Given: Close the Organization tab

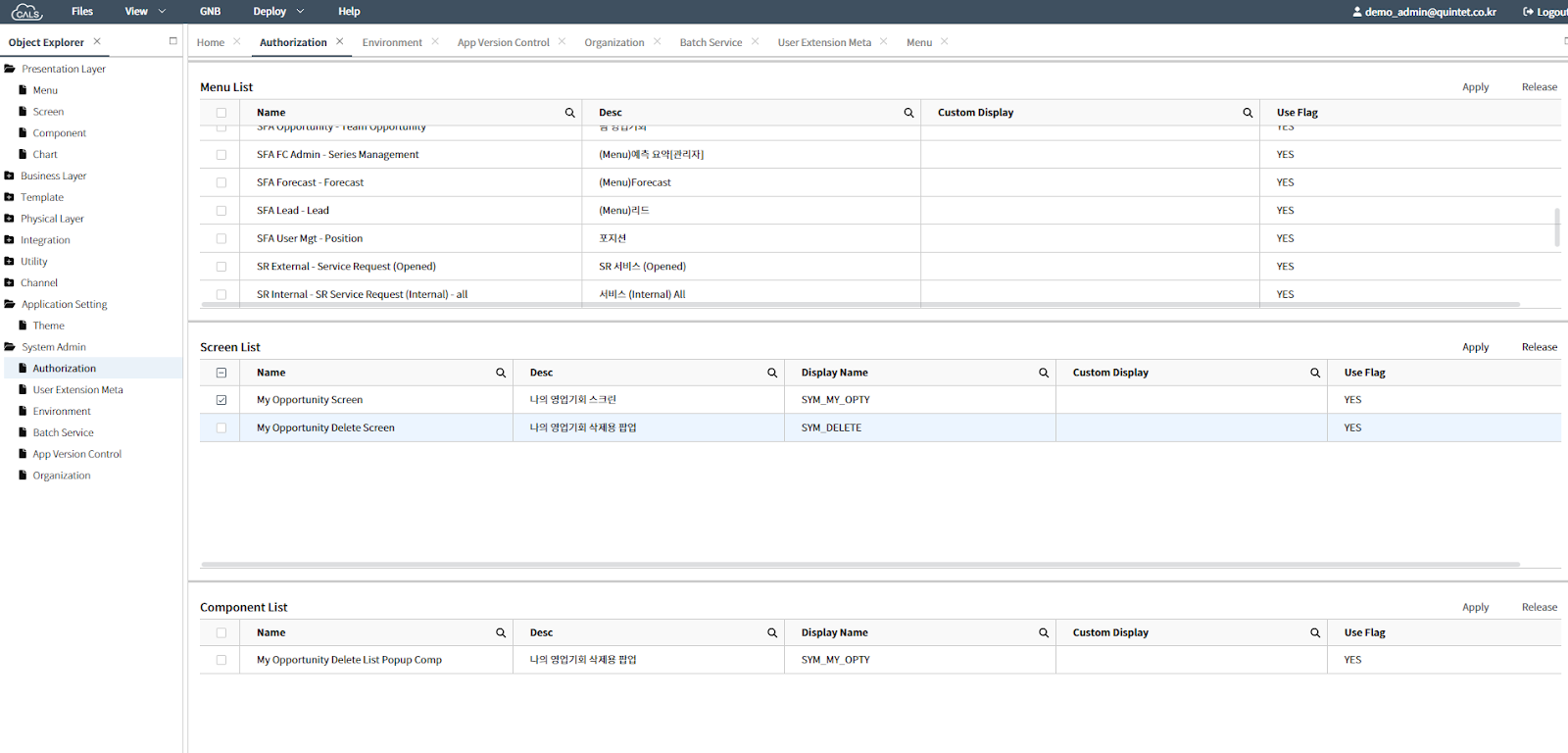Looking at the screenshot, I should coord(658,41).
